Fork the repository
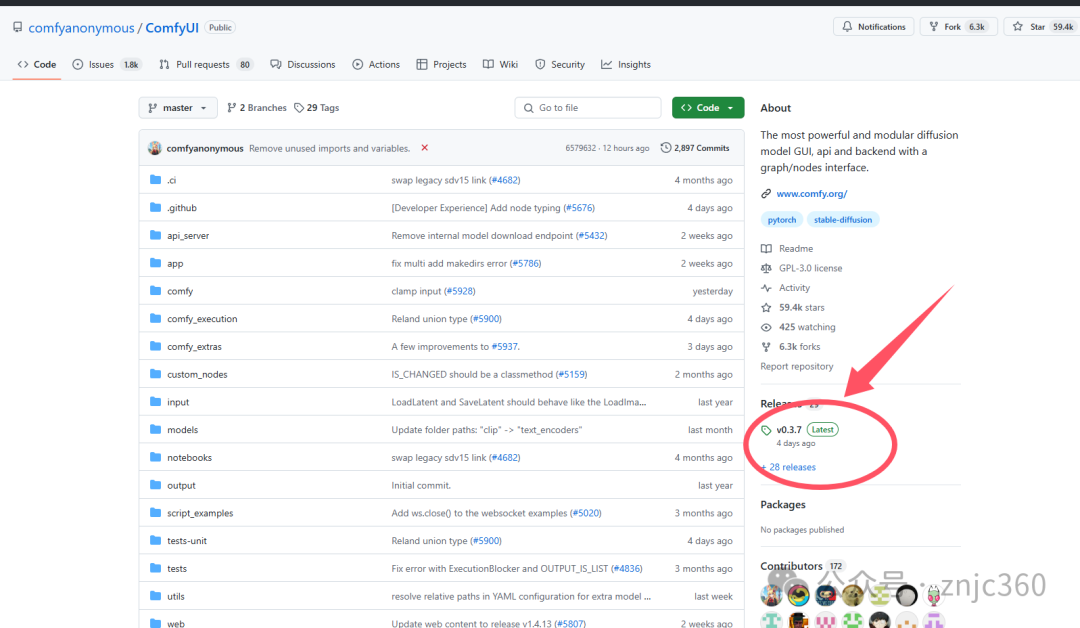Image resolution: width=1080 pixels, height=628 pixels. (x=957, y=27)
